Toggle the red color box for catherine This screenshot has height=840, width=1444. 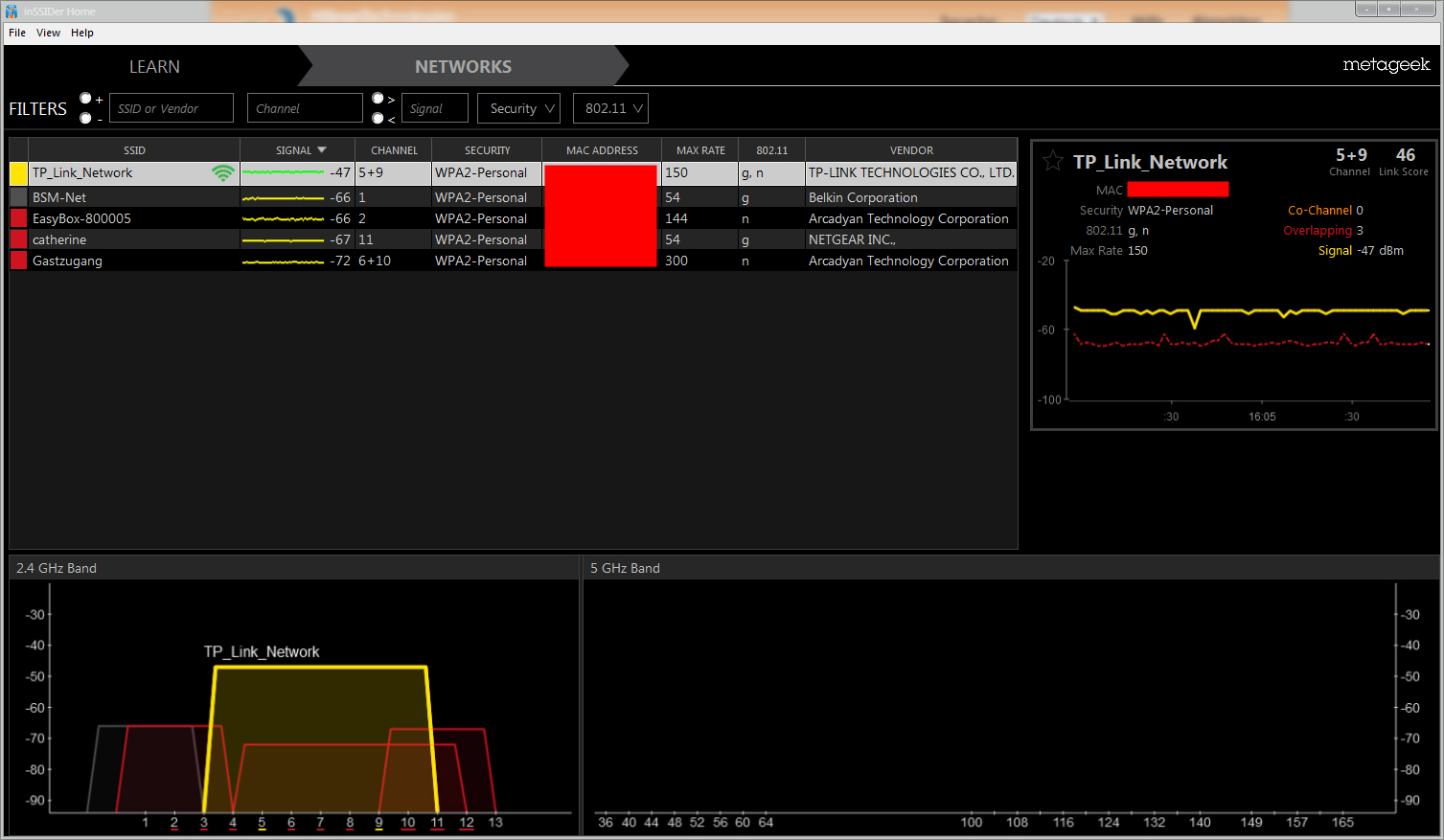point(18,239)
